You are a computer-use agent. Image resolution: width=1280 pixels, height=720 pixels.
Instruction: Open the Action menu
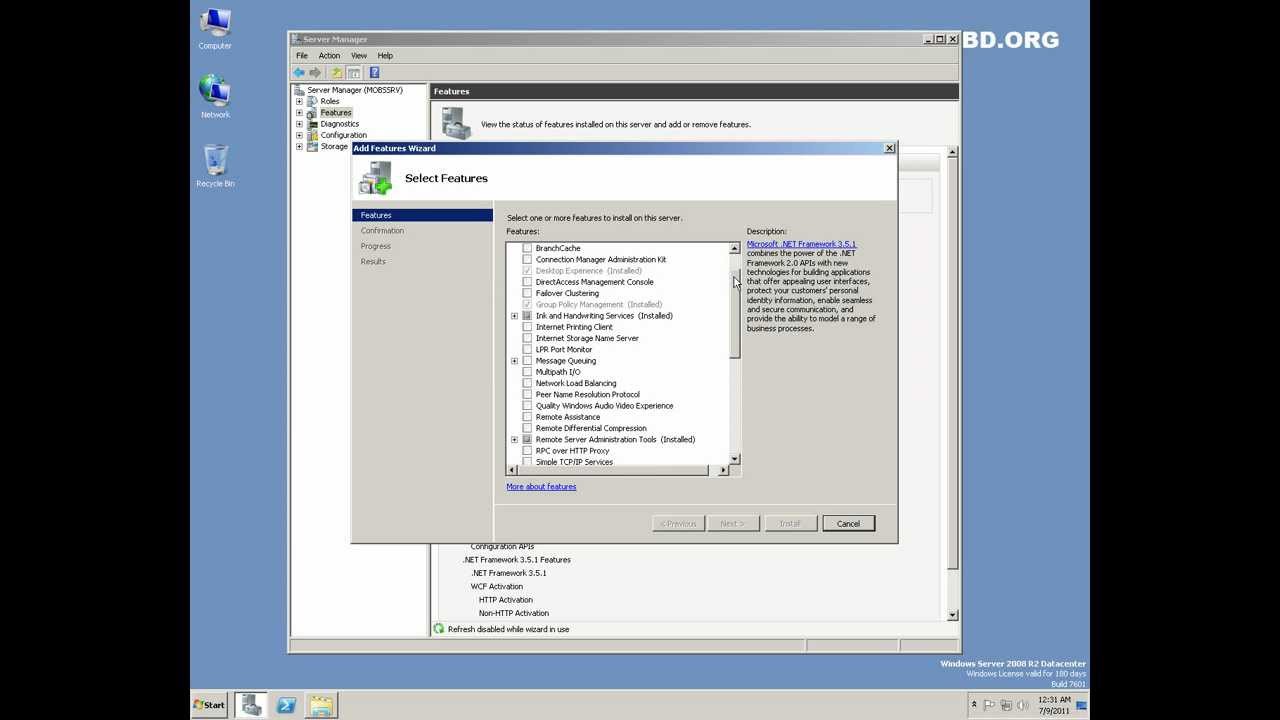[x=329, y=56]
